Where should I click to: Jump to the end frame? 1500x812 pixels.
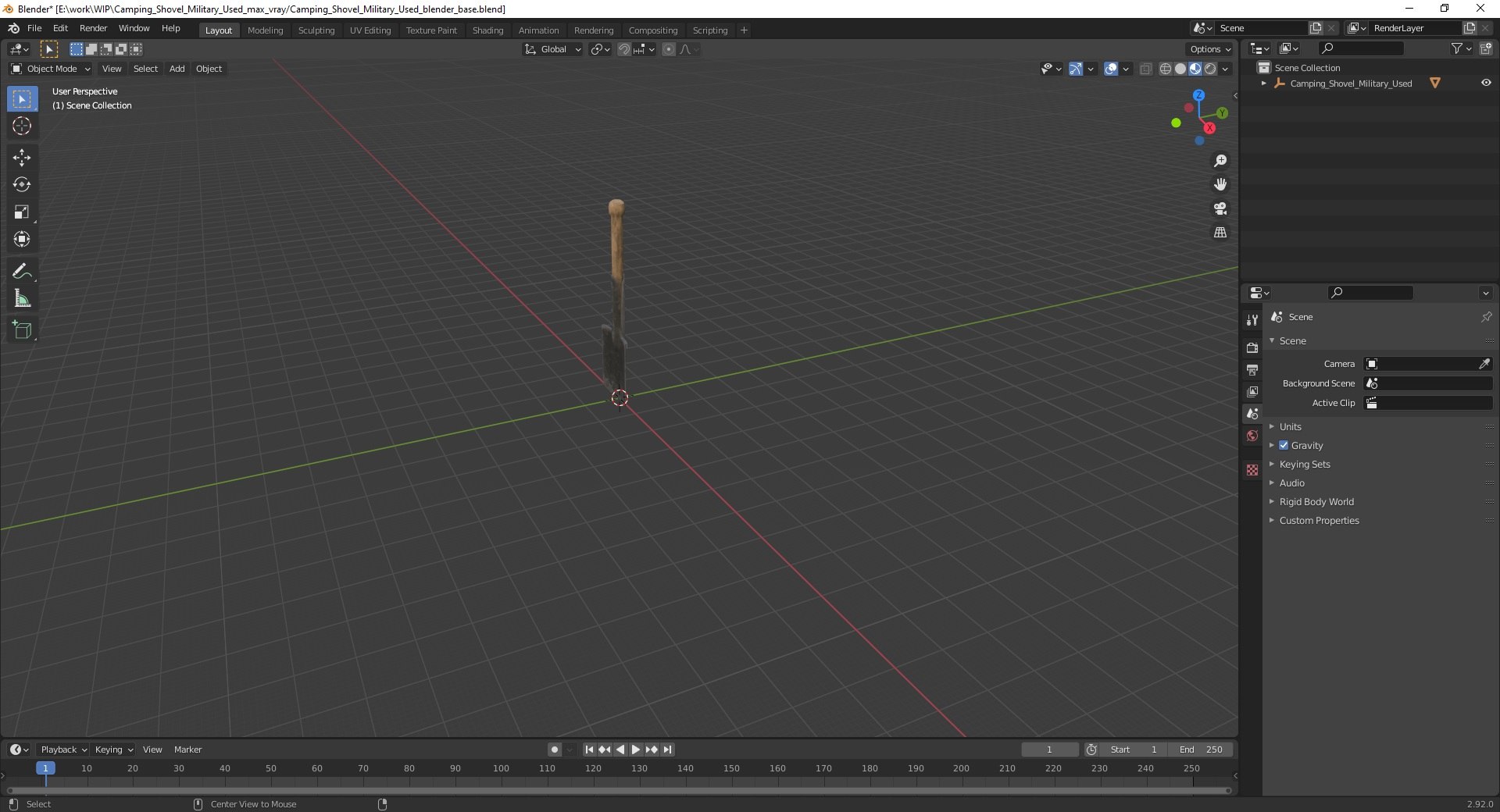tap(667, 750)
